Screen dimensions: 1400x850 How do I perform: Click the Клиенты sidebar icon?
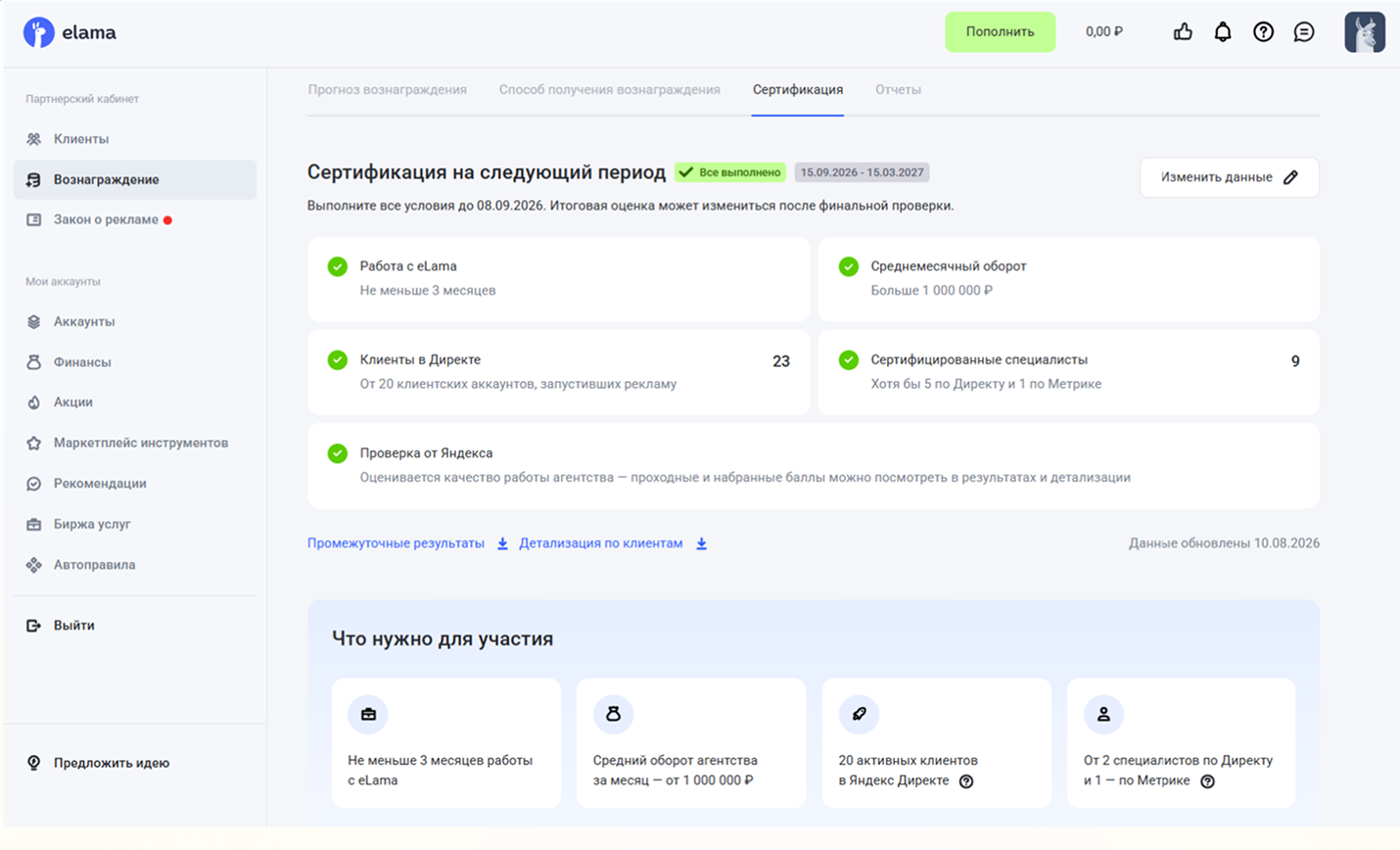click(33, 139)
